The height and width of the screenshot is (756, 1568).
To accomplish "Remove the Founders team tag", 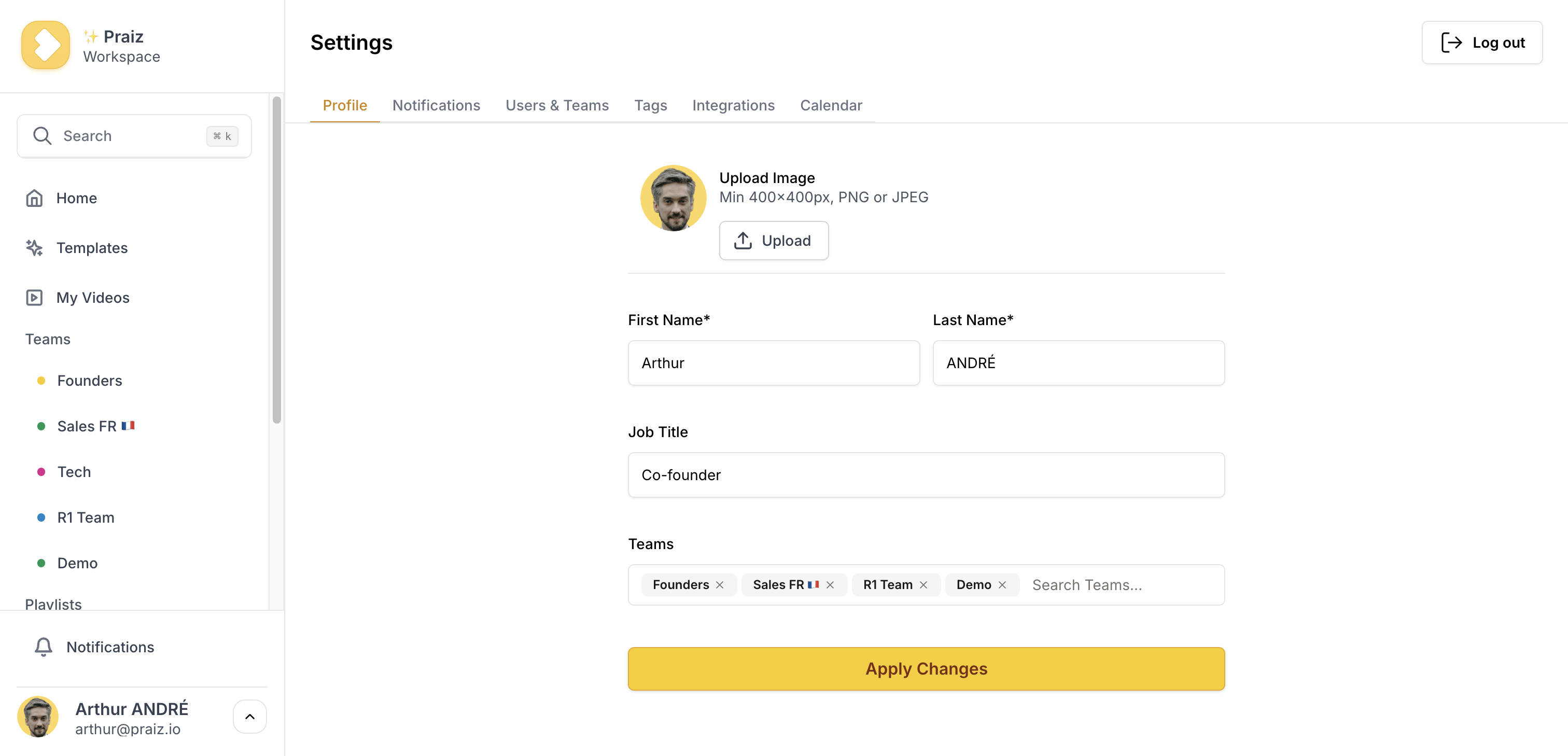I will (720, 585).
